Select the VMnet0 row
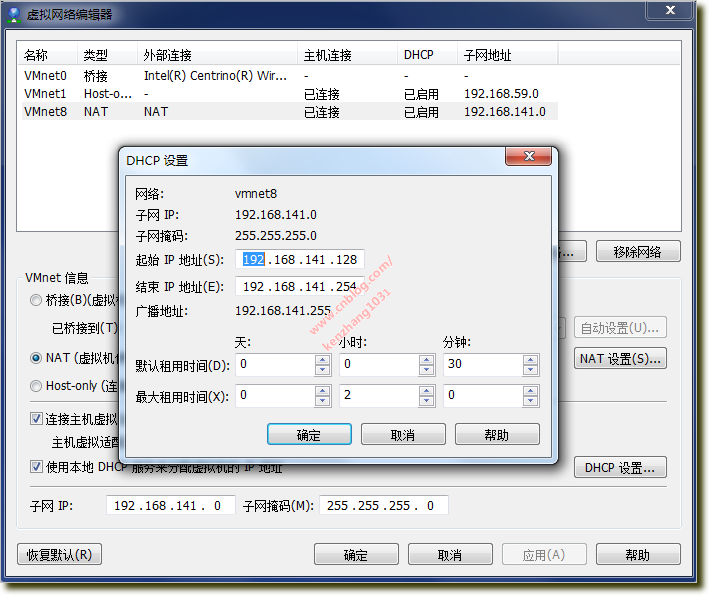709x595 pixels. [289, 76]
